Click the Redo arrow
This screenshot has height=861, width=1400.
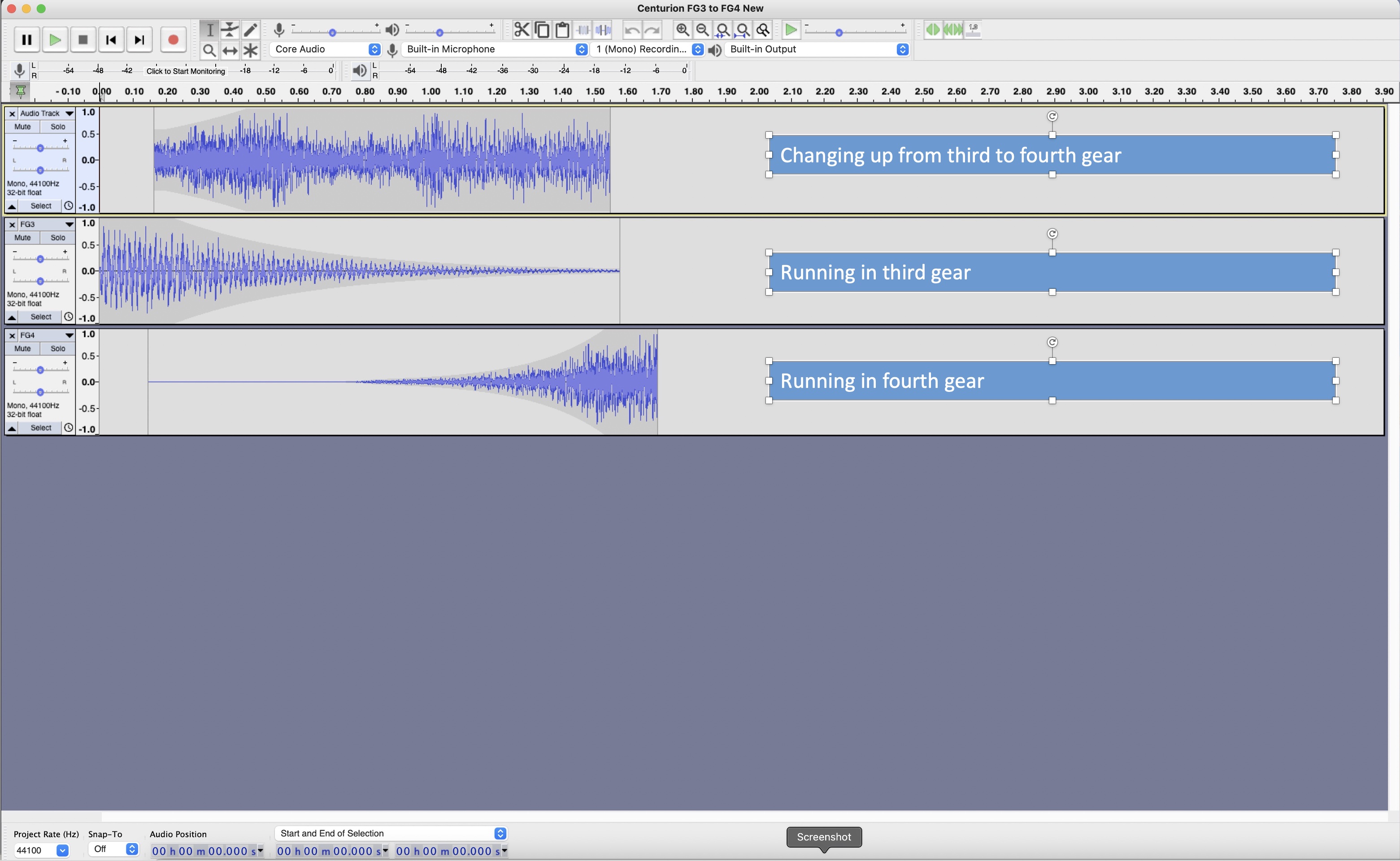coord(652,30)
